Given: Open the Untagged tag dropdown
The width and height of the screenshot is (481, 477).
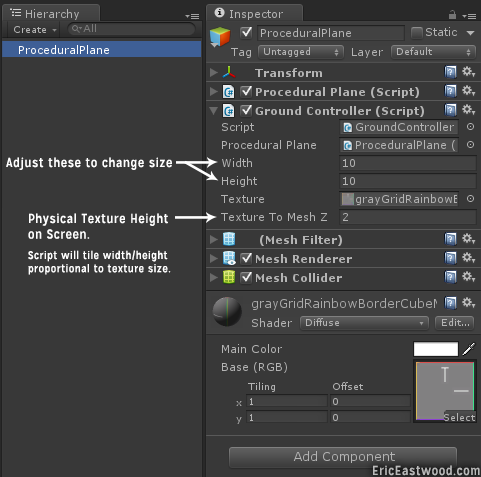Looking at the screenshot, I should [301, 52].
